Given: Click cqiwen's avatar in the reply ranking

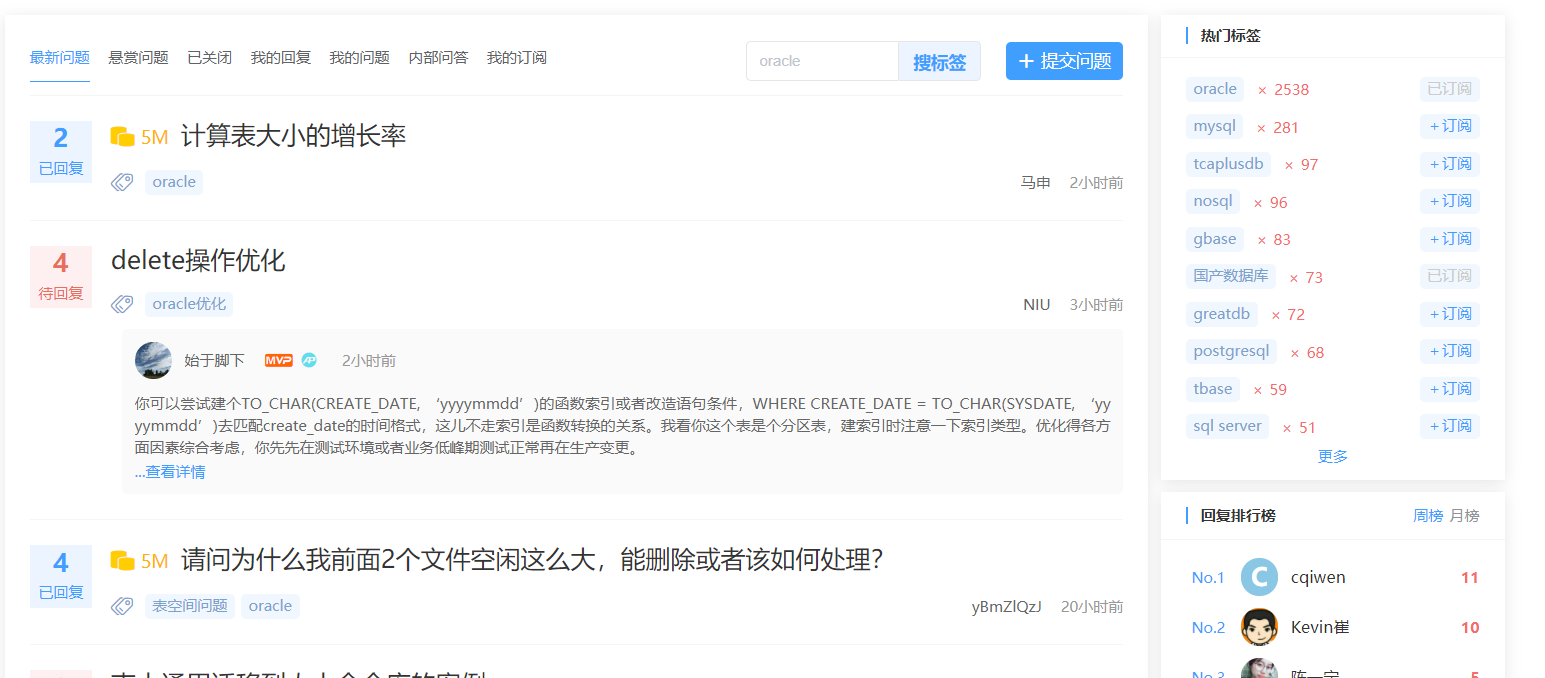Looking at the screenshot, I should pos(1259,577).
